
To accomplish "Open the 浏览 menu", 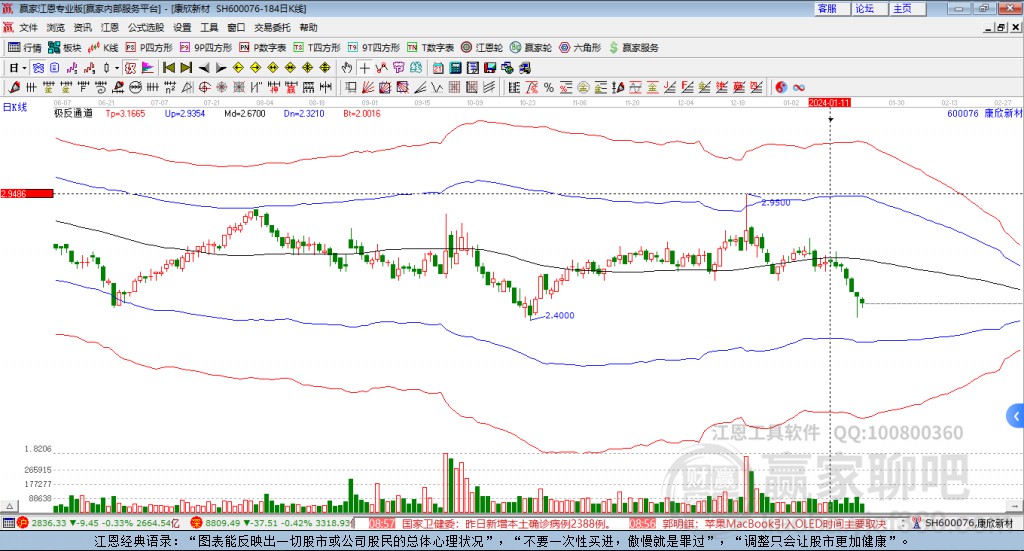I will tap(56, 27).
